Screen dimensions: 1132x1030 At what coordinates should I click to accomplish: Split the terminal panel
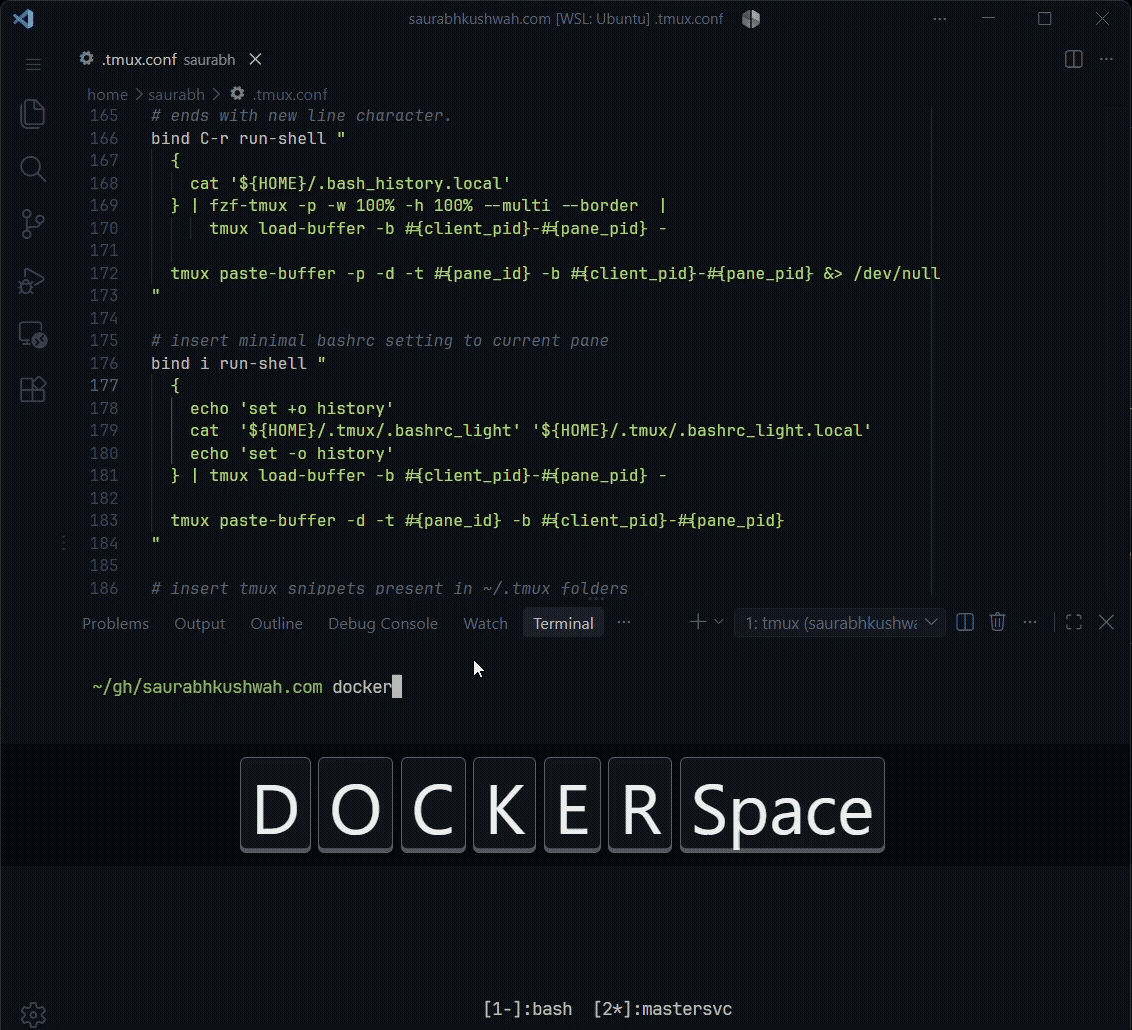[x=965, y=622]
